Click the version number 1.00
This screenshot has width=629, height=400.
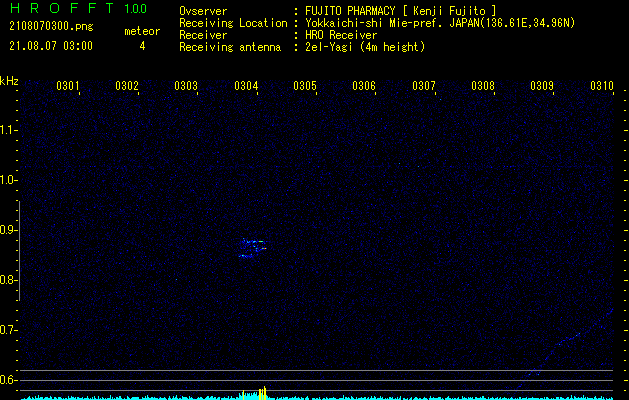tap(135, 9)
